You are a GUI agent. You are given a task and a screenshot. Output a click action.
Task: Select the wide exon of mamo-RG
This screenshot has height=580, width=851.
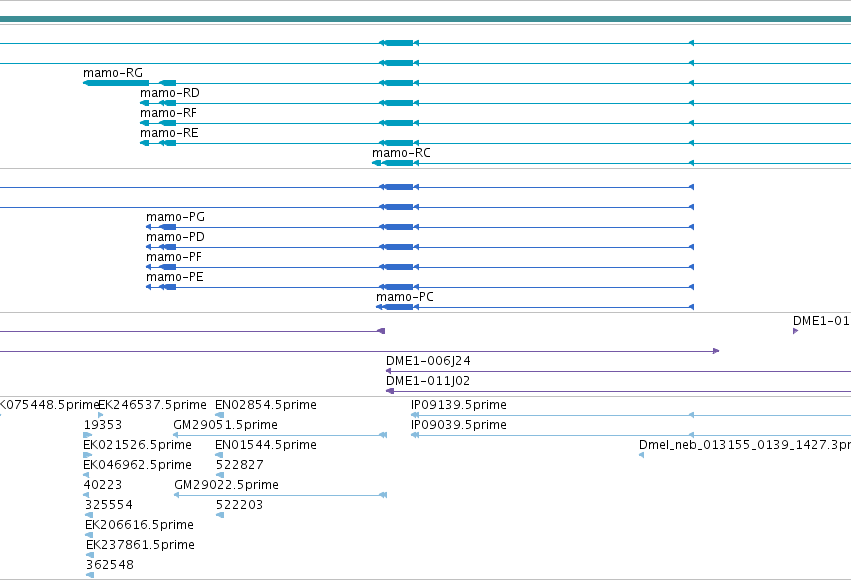(x=116, y=83)
